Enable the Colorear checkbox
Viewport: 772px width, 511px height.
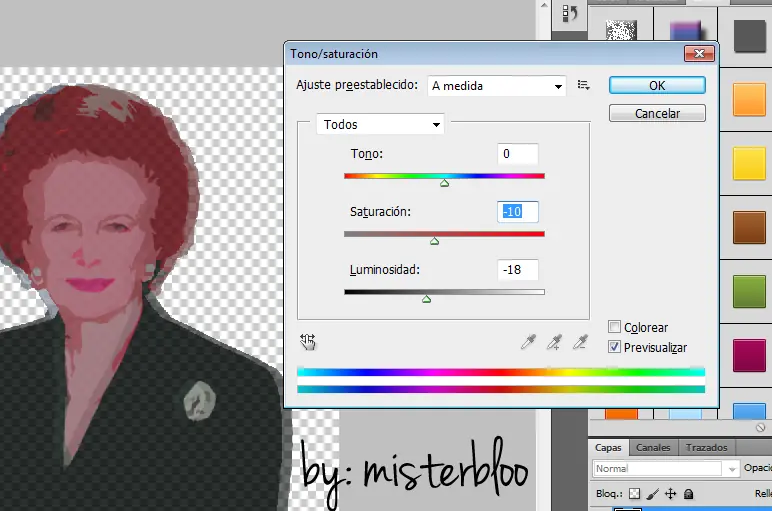pos(614,326)
